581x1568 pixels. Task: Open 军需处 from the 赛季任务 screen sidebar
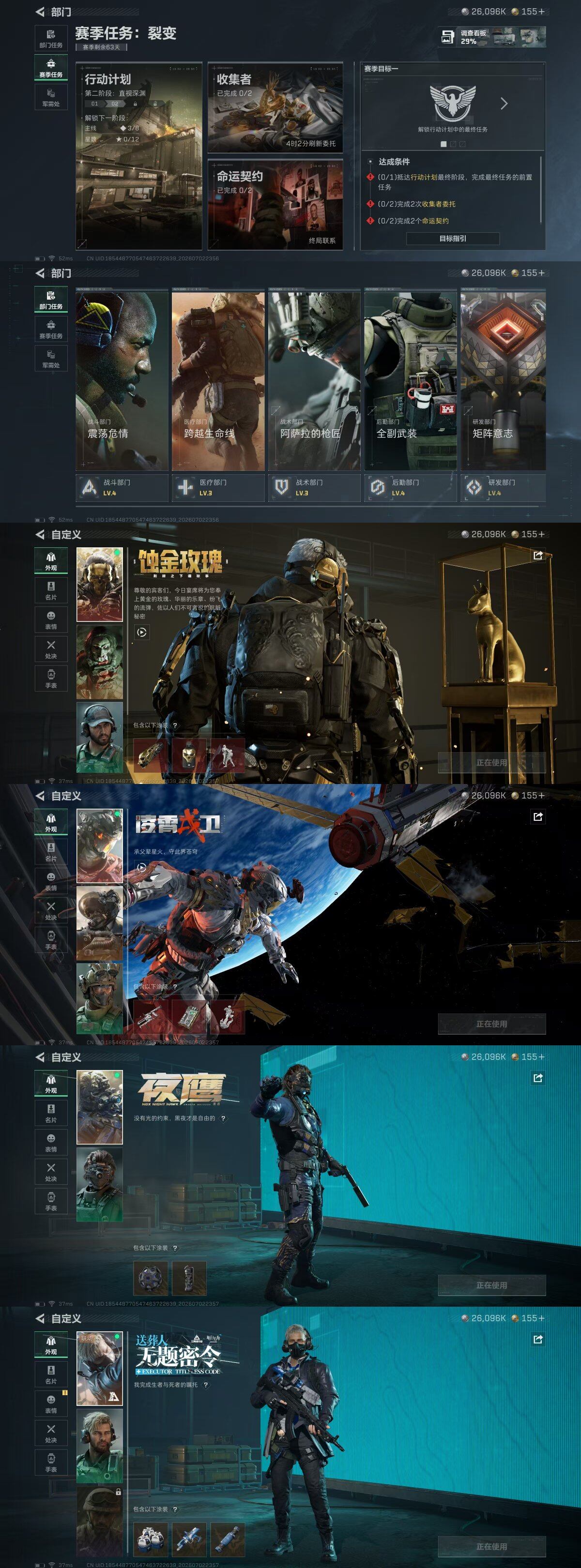[50, 97]
